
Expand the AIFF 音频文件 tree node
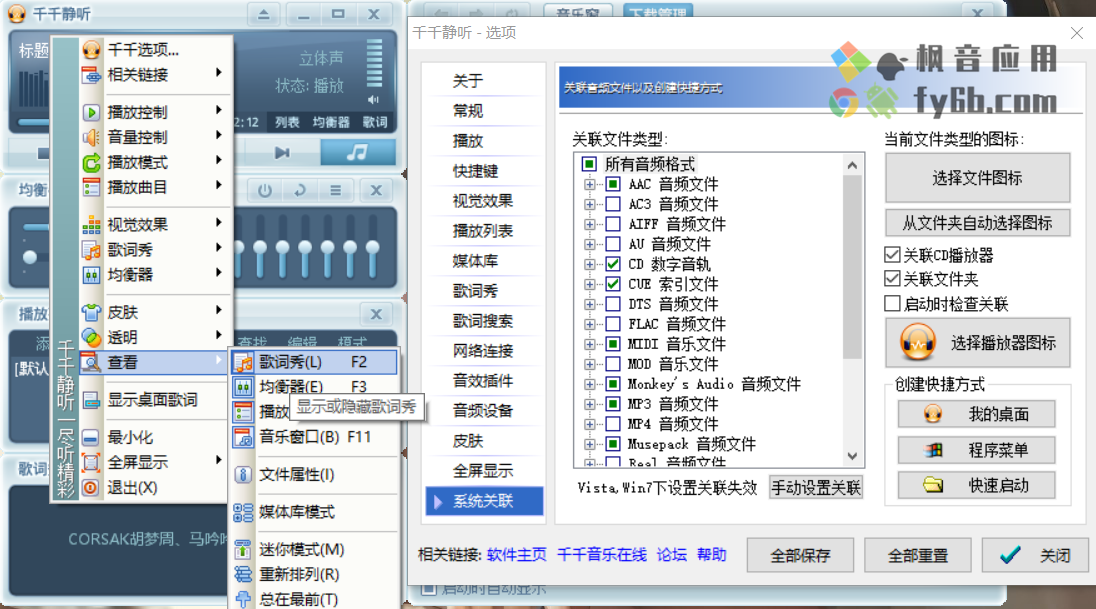[589, 224]
